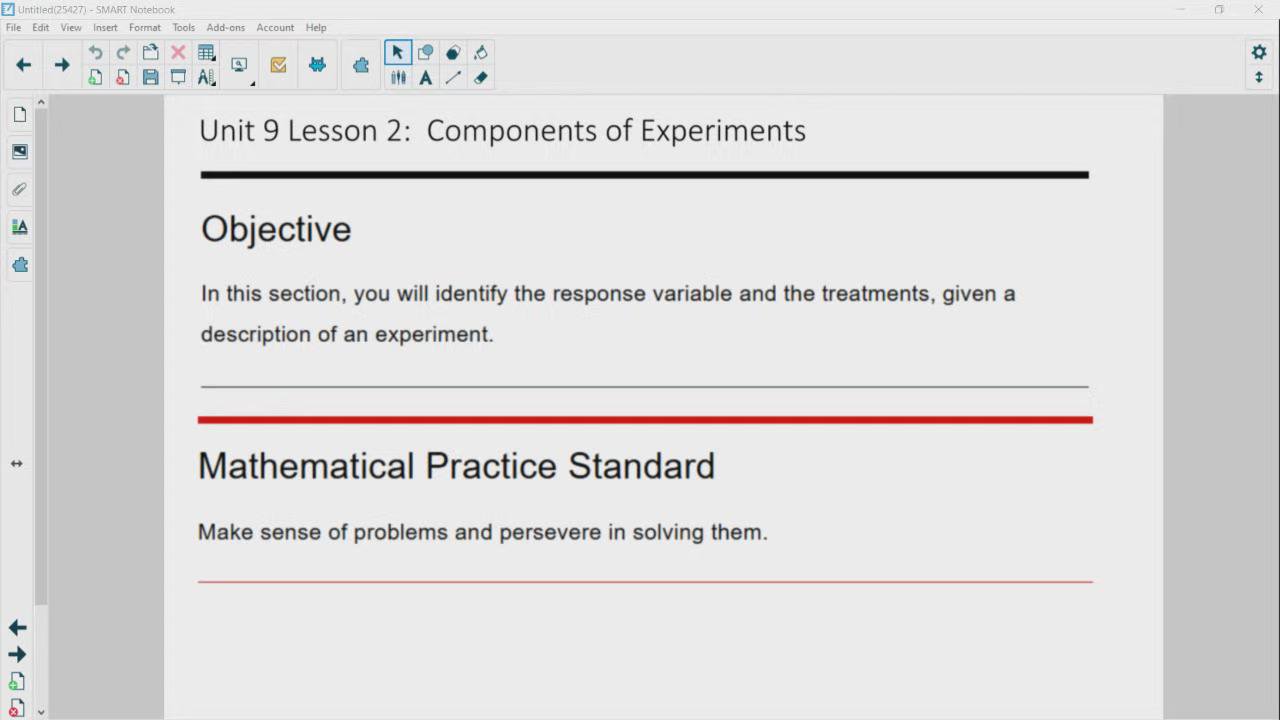Move toolbar using the vertical arrows toggle
This screenshot has height=720, width=1280.
click(1259, 78)
